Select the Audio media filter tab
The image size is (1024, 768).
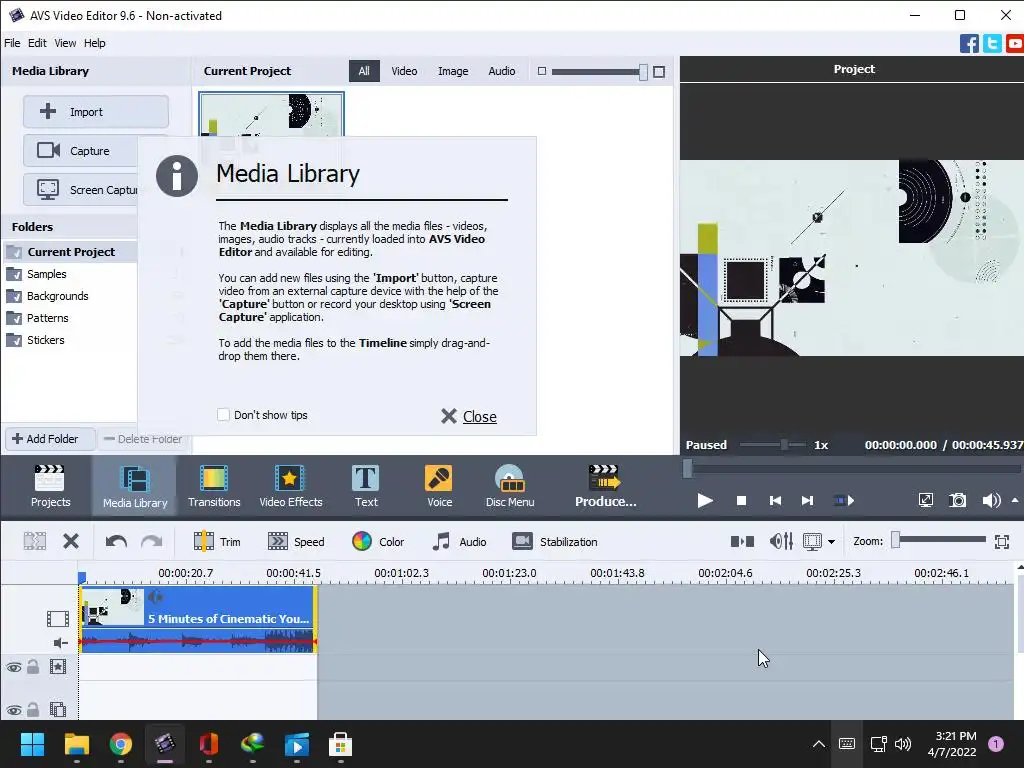(x=502, y=71)
